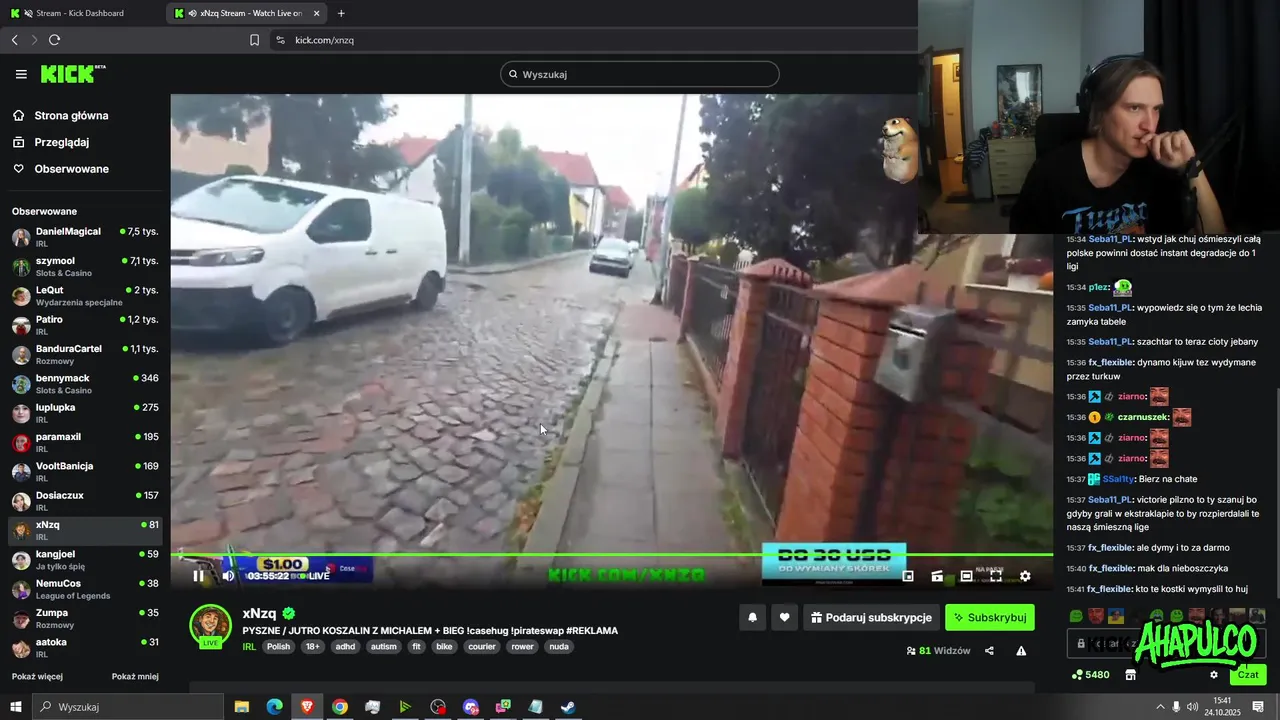Close the xNzq Stream tab

point(317,13)
